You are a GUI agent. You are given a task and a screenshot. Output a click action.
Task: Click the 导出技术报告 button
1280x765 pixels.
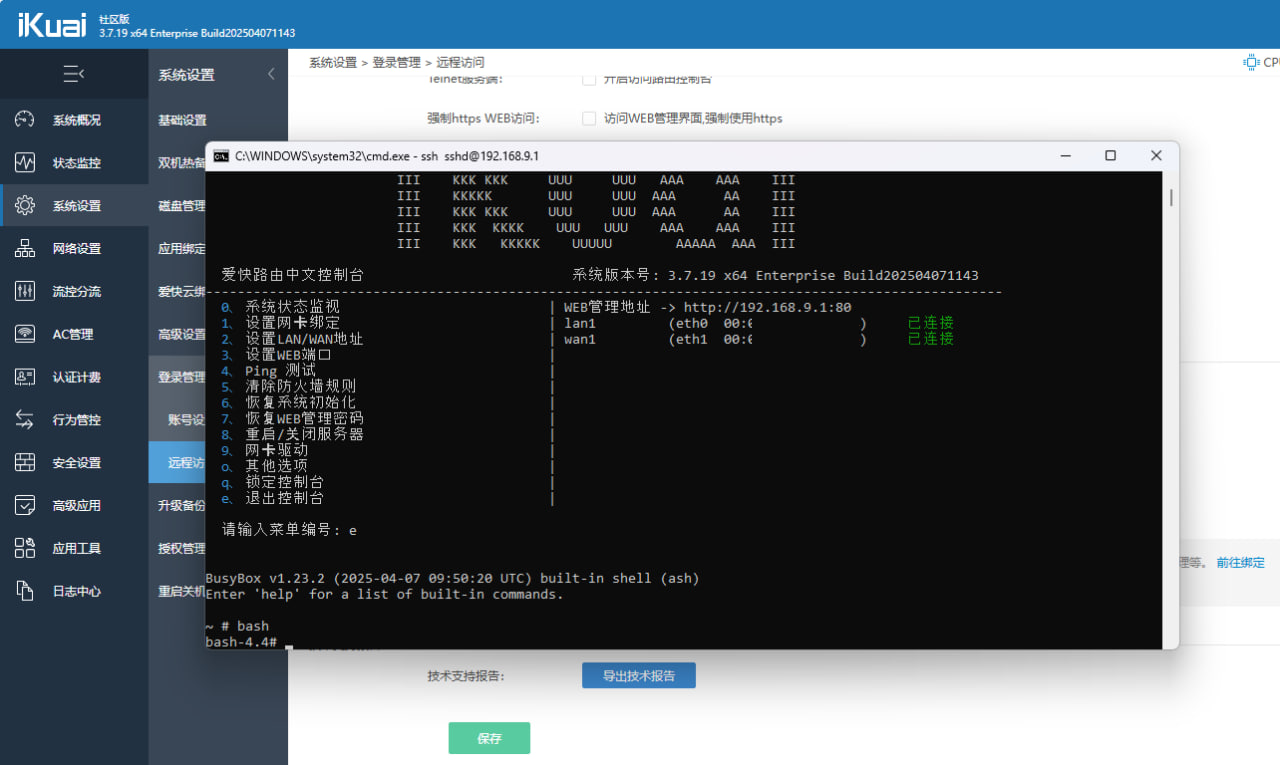[638, 676]
